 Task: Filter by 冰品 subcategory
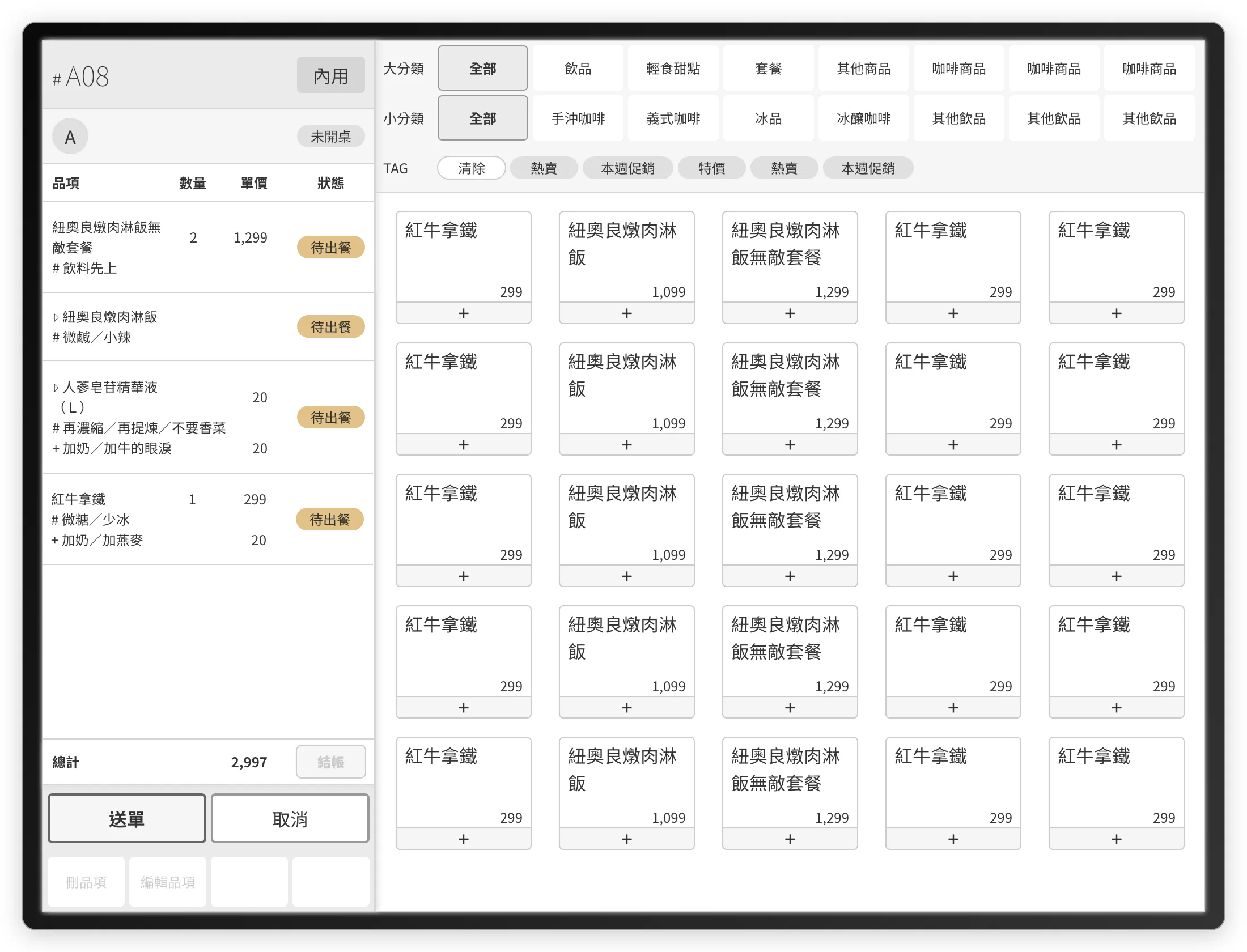pyautogui.click(x=768, y=118)
